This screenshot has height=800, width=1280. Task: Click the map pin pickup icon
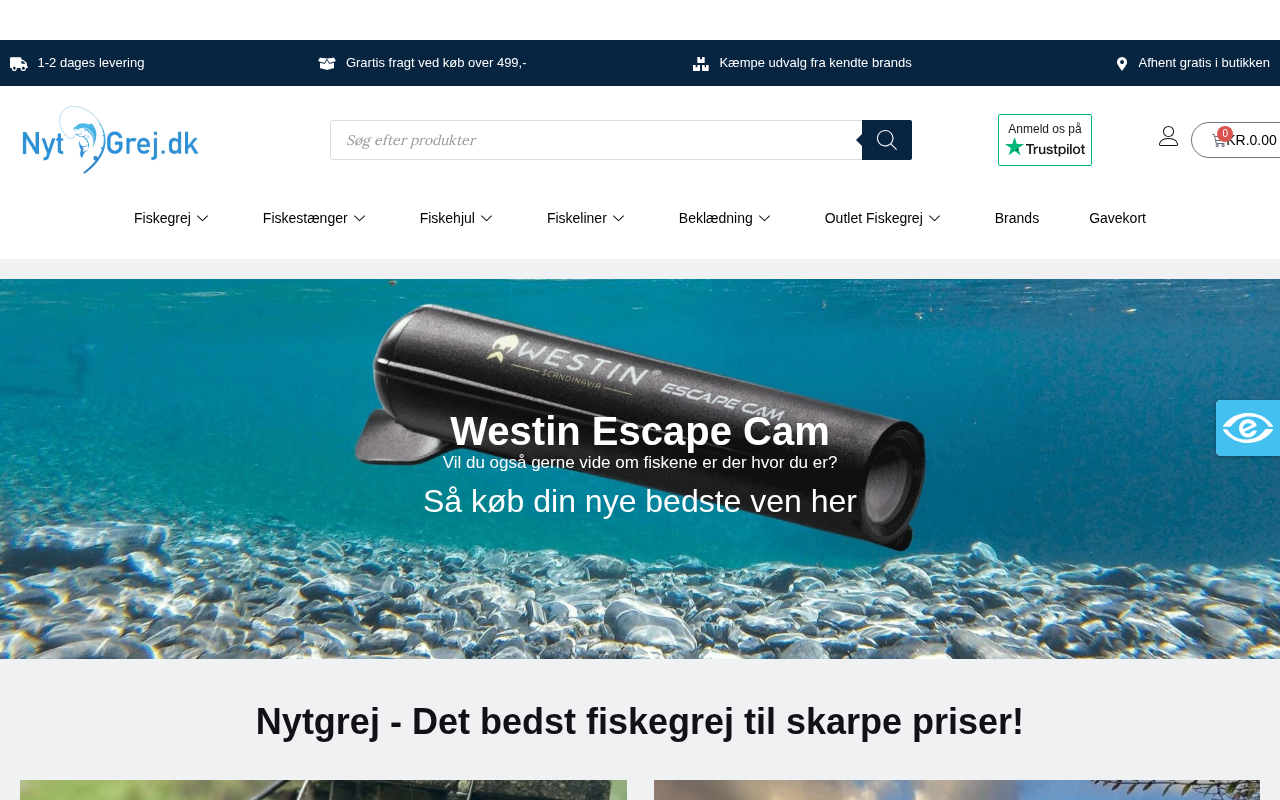(1122, 64)
